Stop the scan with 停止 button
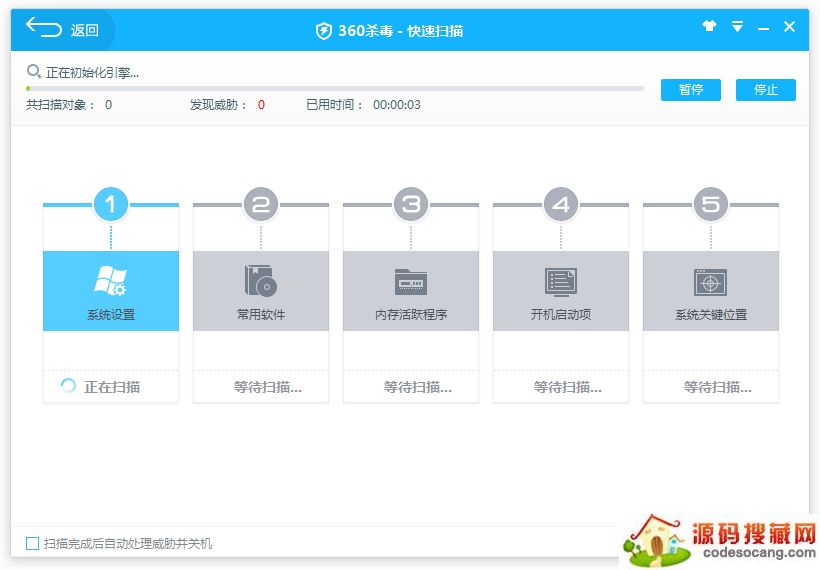This screenshot has height=570, width=820. [765, 90]
